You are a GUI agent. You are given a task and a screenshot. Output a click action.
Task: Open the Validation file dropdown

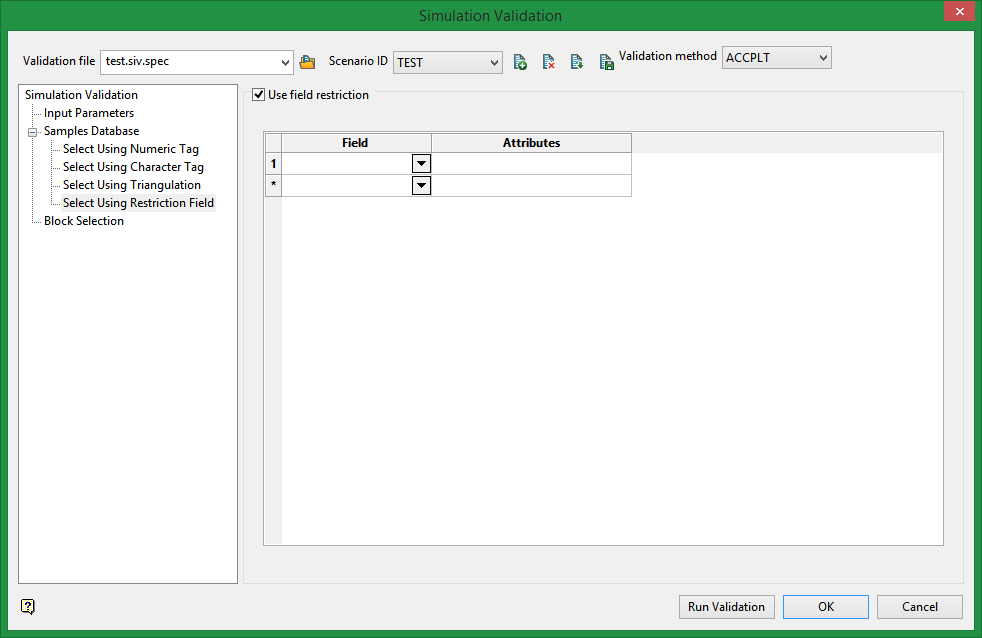[x=285, y=62]
